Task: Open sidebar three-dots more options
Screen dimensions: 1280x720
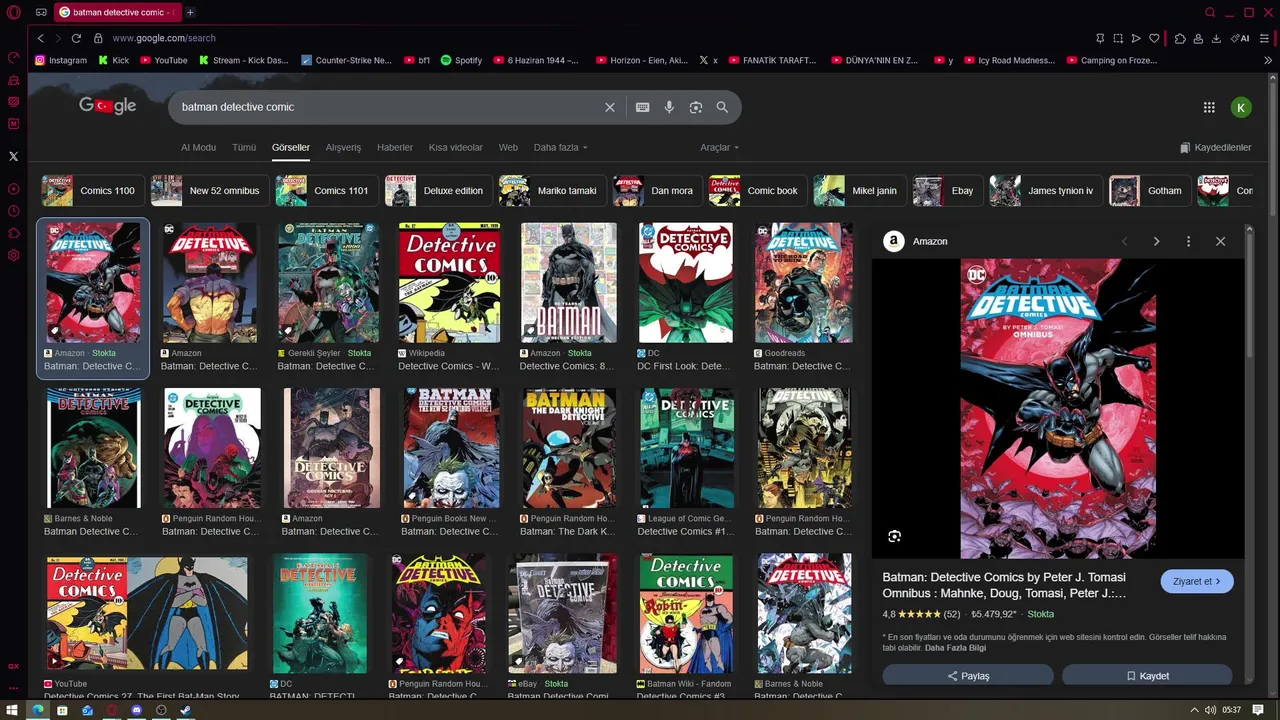Action: (x=14, y=688)
